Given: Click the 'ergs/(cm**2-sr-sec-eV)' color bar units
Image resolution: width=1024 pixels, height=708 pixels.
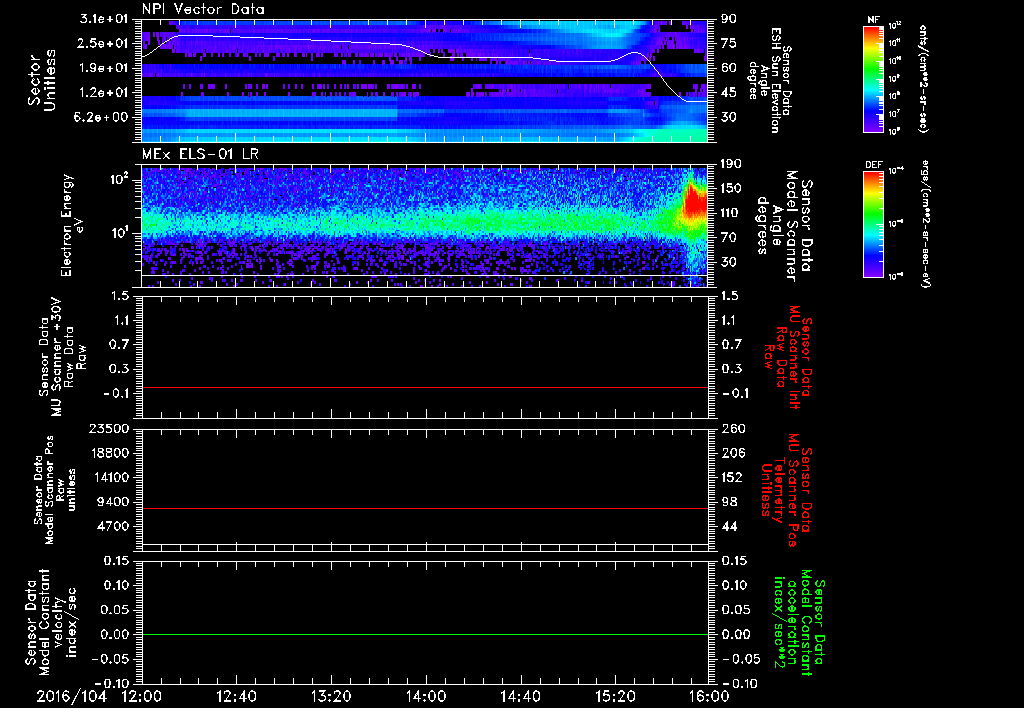Looking at the screenshot, I should coord(925,224).
